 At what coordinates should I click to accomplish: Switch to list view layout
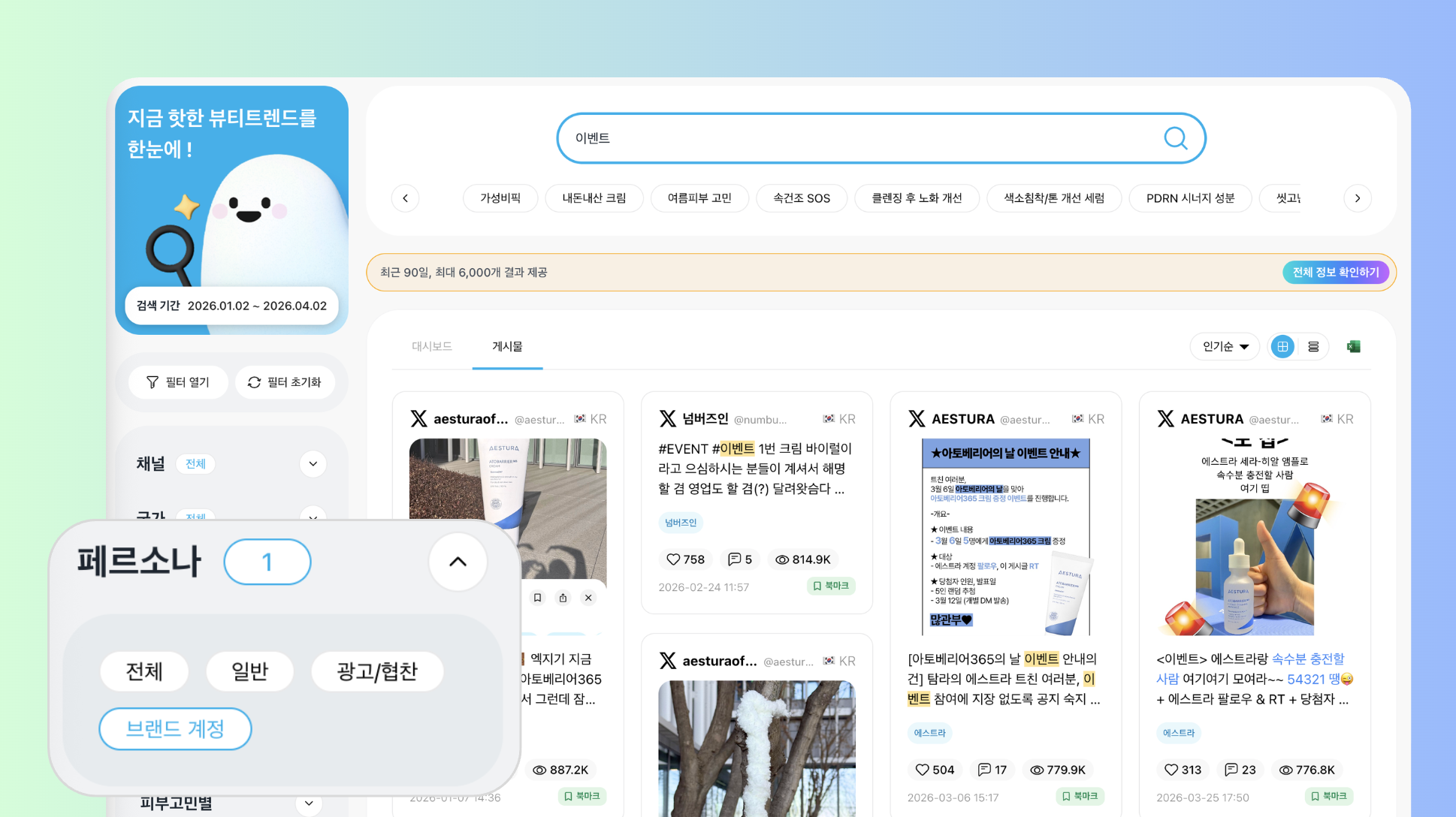1313,346
